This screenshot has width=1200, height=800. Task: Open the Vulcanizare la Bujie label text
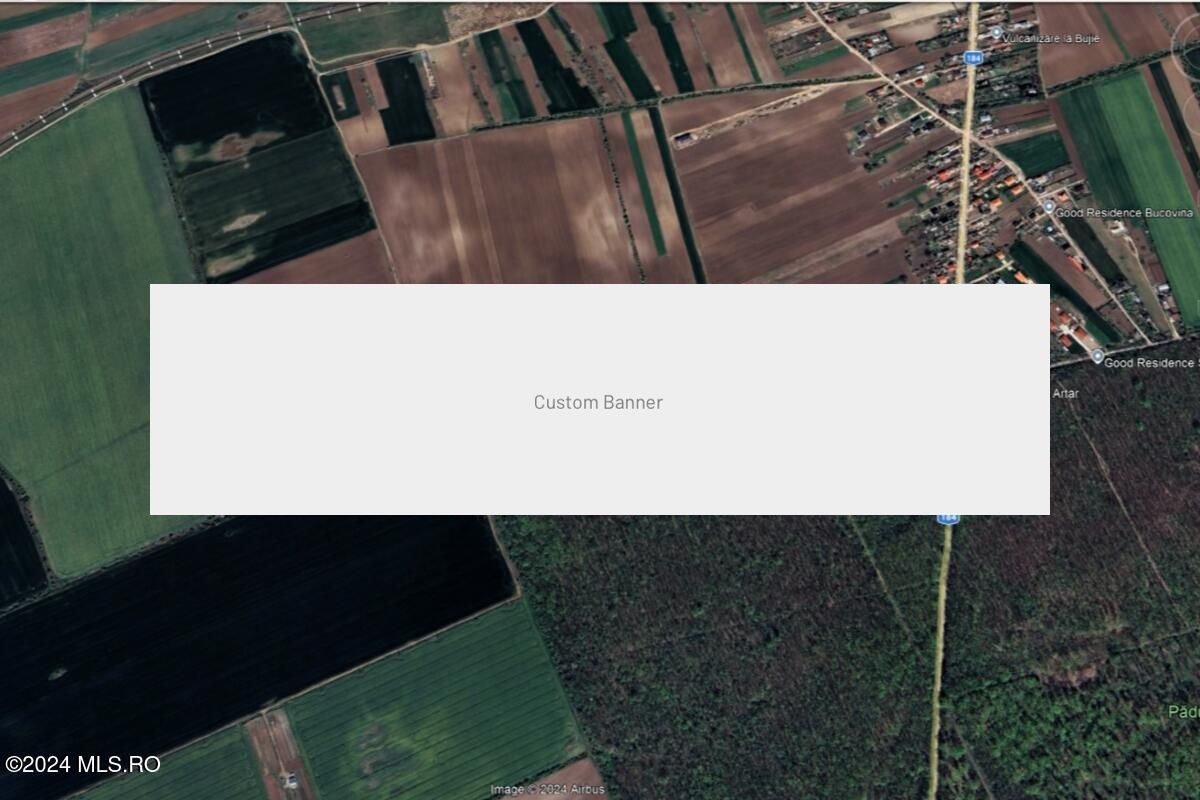pyautogui.click(x=1050, y=38)
